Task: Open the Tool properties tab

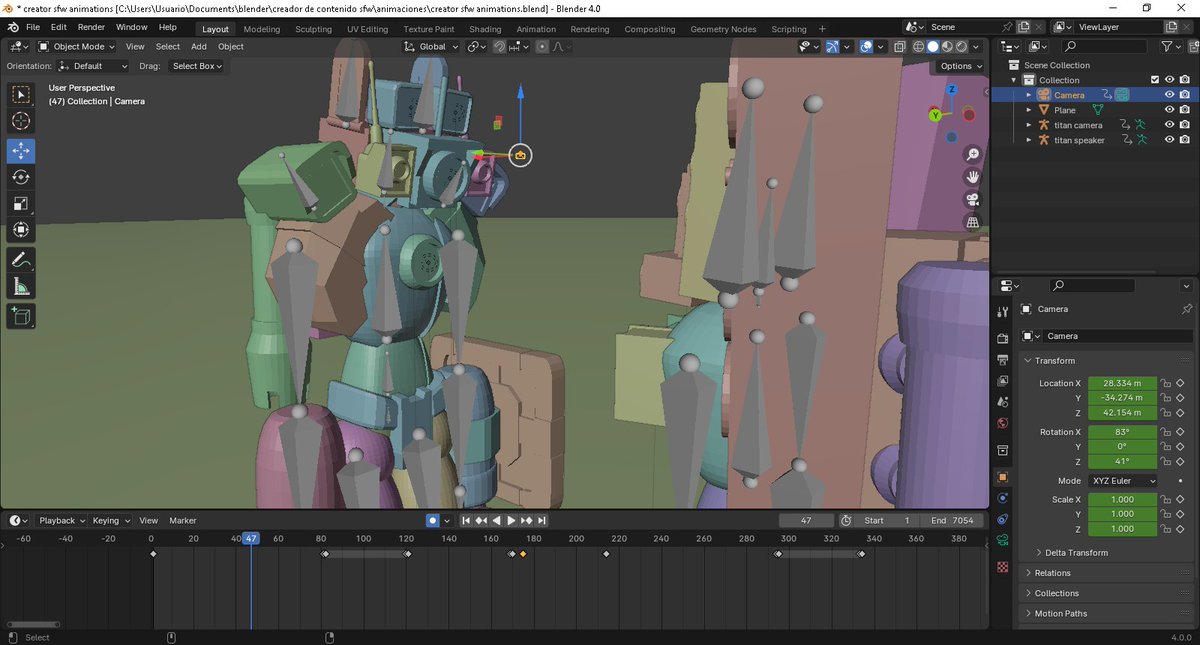Action: (x=1003, y=313)
